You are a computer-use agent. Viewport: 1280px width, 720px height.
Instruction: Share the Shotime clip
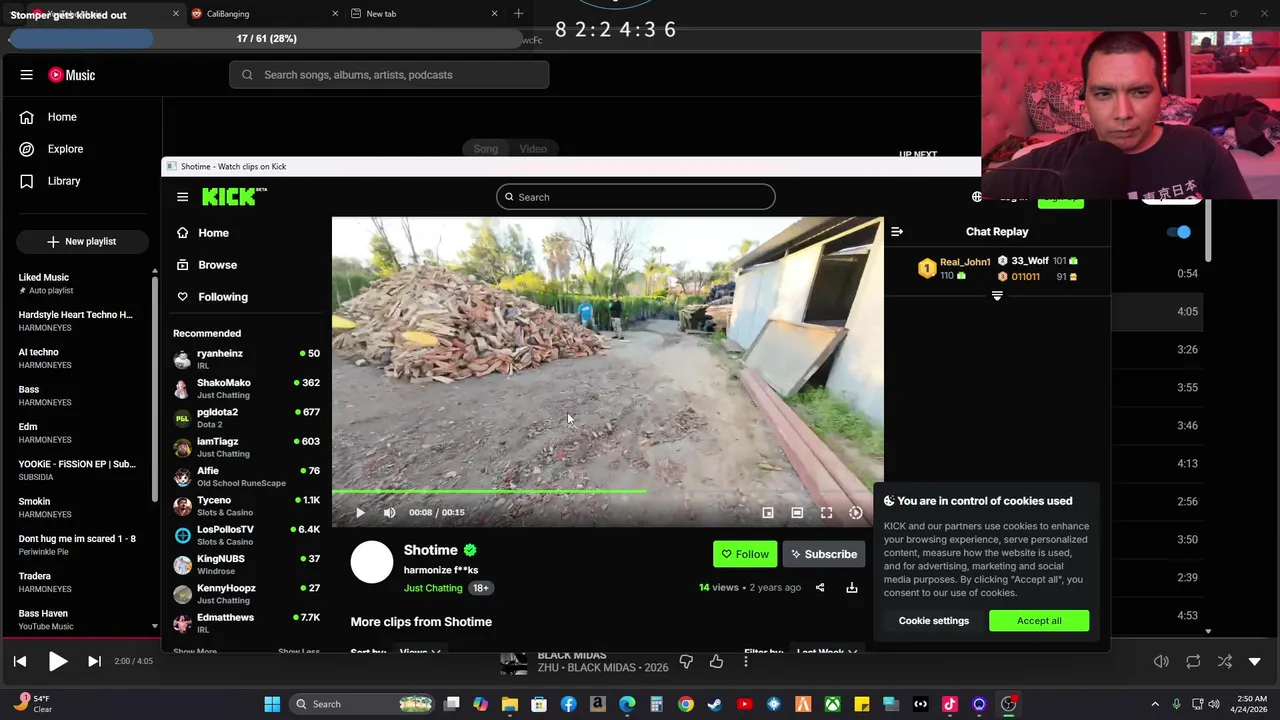pyautogui.click(x=820, y=588)
